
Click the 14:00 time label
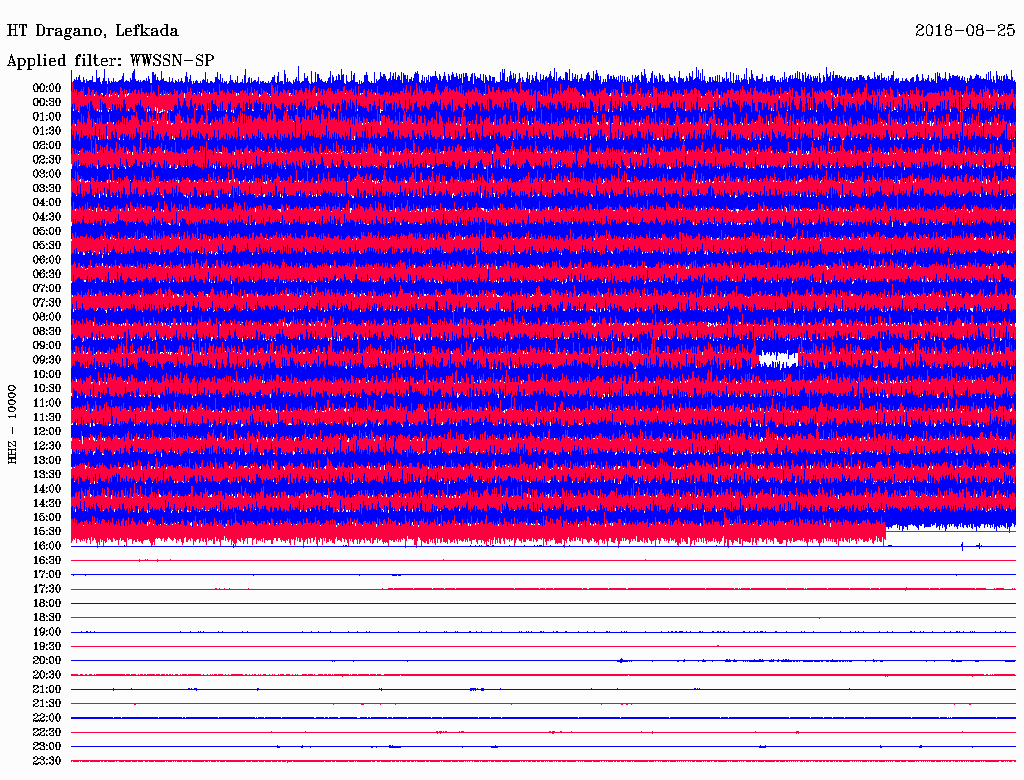click(x=47, y=489)
